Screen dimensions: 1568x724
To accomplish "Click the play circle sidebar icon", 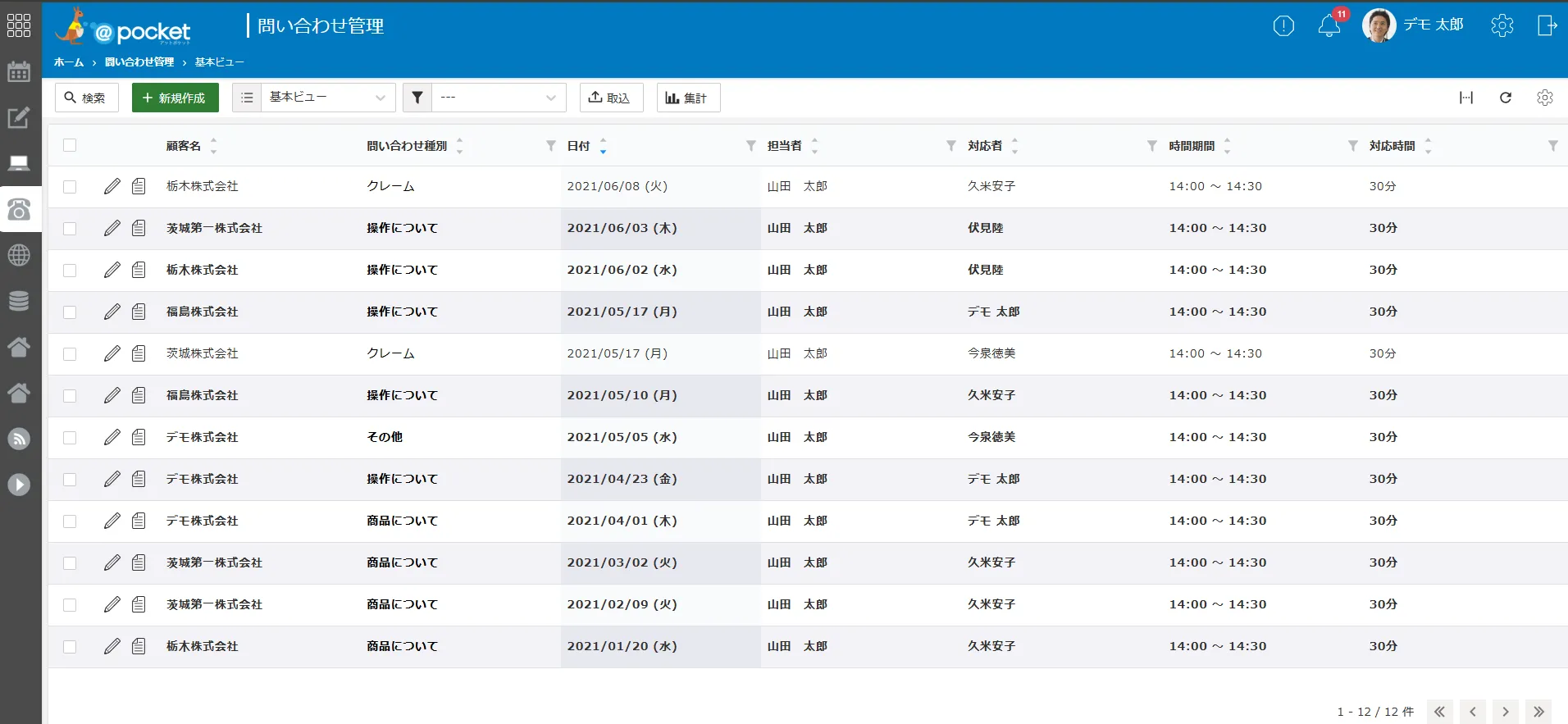I will (x=19, y=485).
